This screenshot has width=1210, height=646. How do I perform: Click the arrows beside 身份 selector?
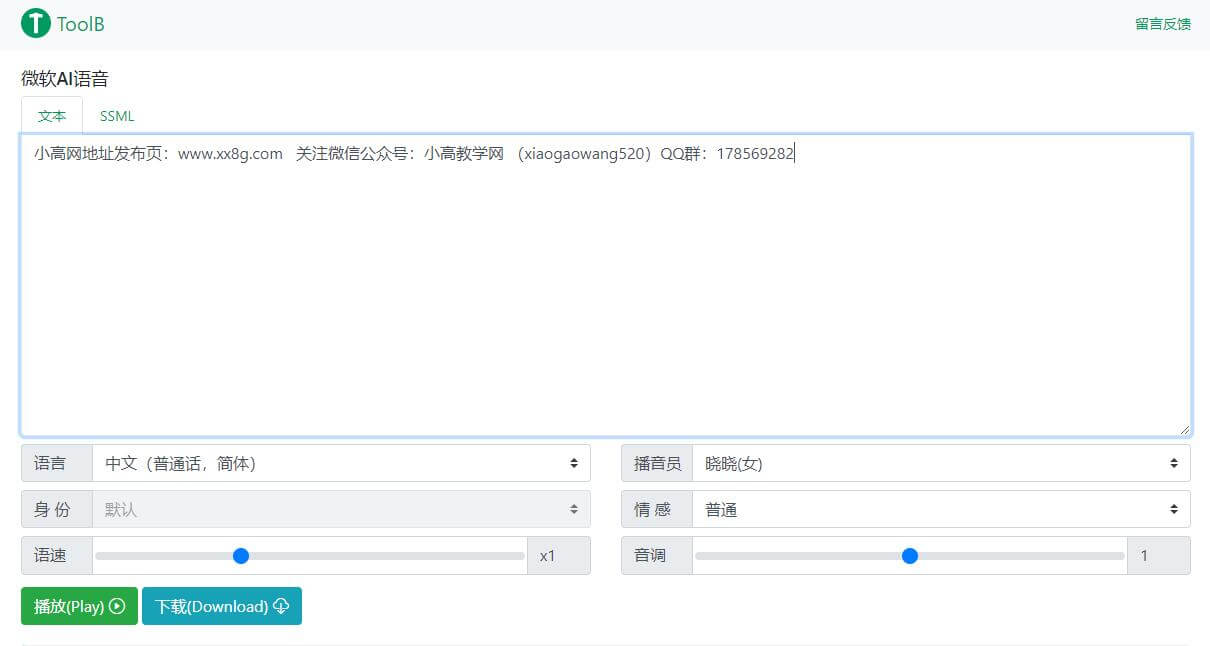(x=575, y=509)
